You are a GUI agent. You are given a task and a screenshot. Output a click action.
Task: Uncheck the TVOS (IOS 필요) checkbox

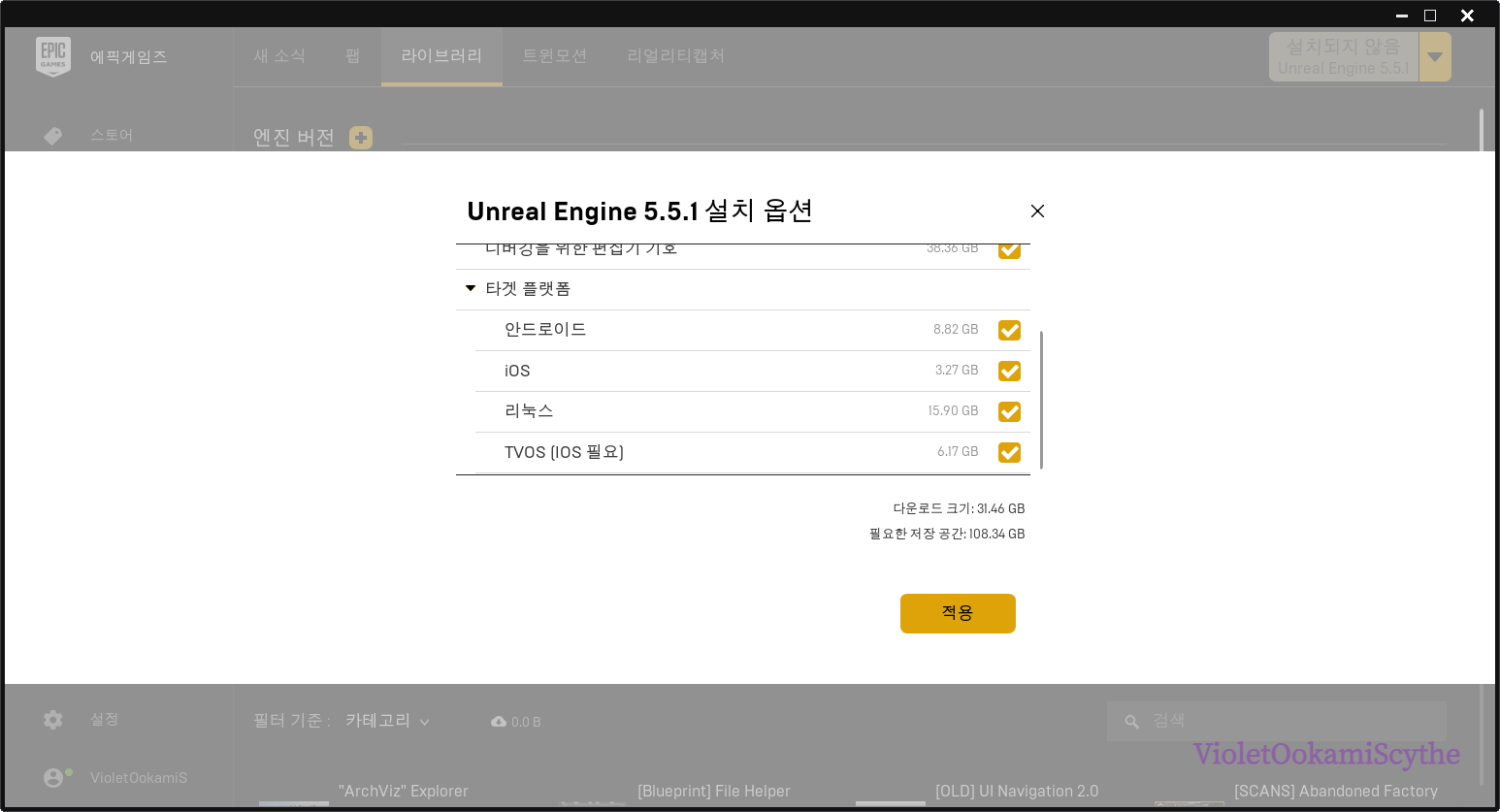click(x=1009, y=452)
